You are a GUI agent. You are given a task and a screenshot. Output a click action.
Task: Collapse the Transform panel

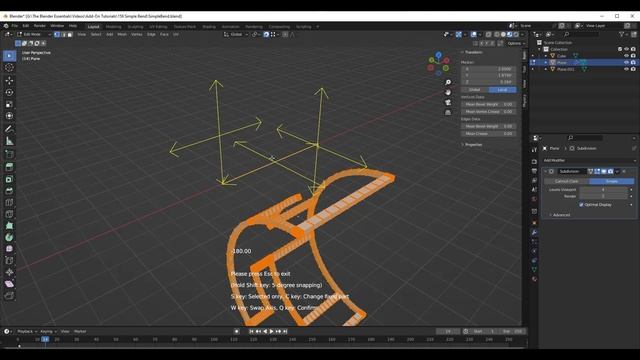click(x=472, y=52)
